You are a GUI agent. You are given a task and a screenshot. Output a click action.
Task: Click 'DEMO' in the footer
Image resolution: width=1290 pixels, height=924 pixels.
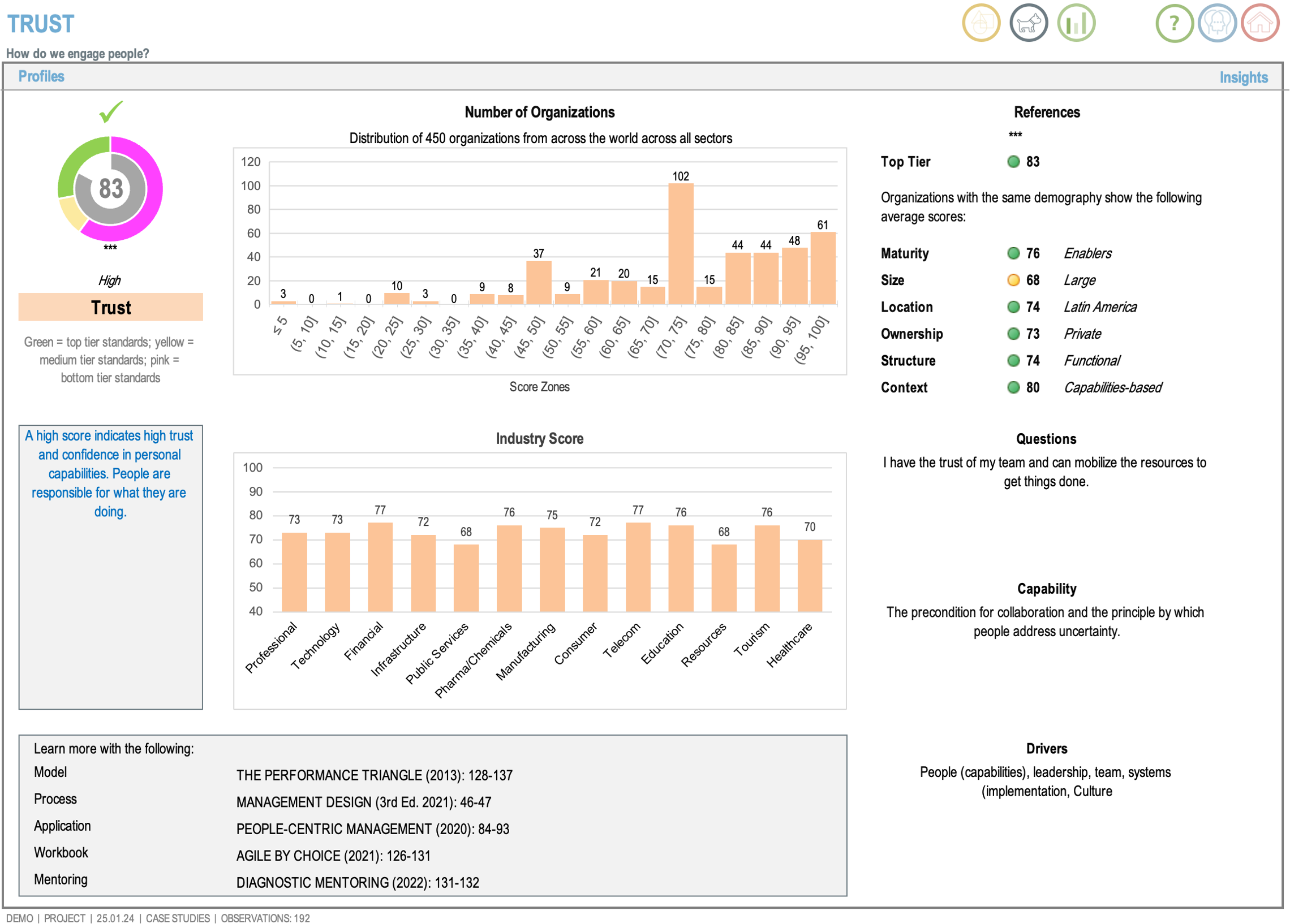point(19,918)
